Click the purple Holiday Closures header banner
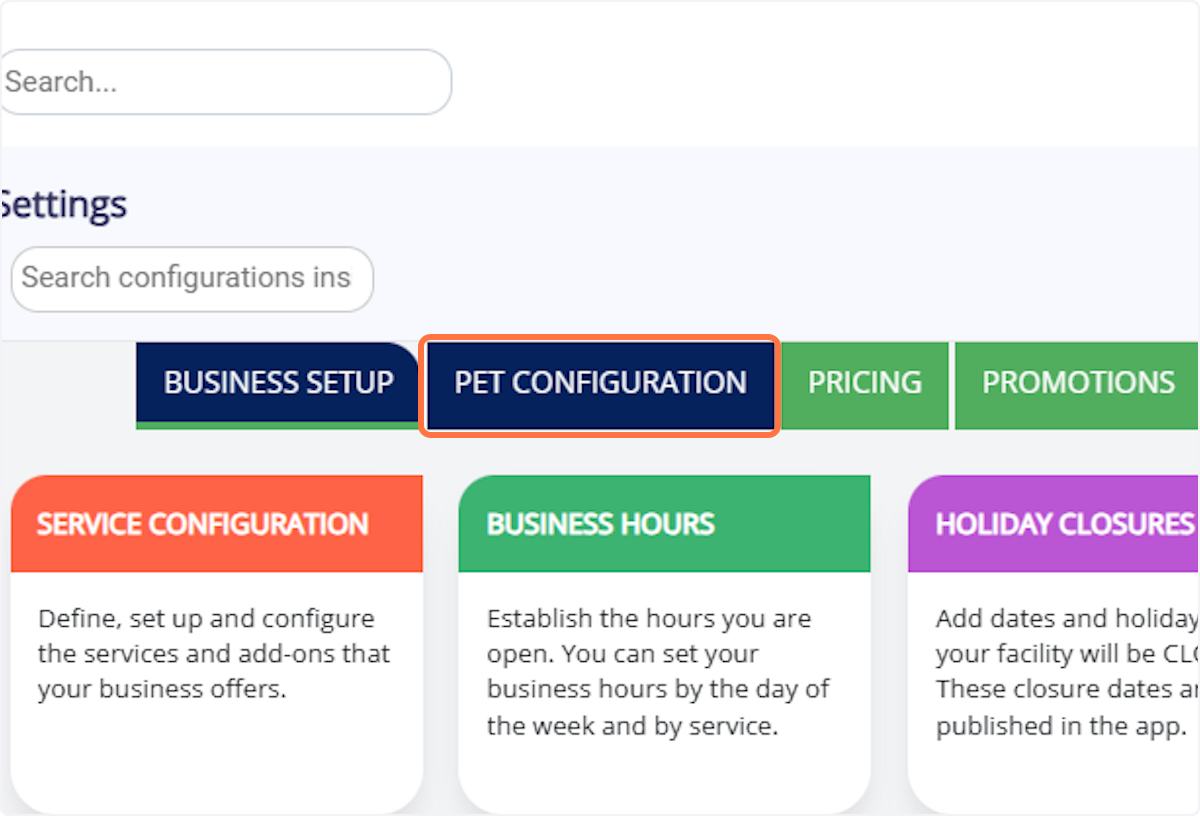The image size is (1200, 816). [x=1060, y=523]
